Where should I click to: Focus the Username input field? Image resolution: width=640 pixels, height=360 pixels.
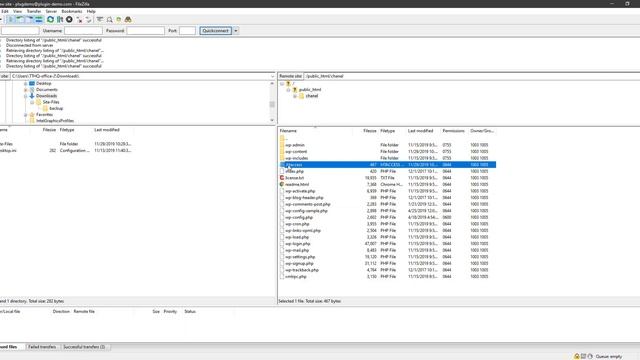[x=83, y=31]
